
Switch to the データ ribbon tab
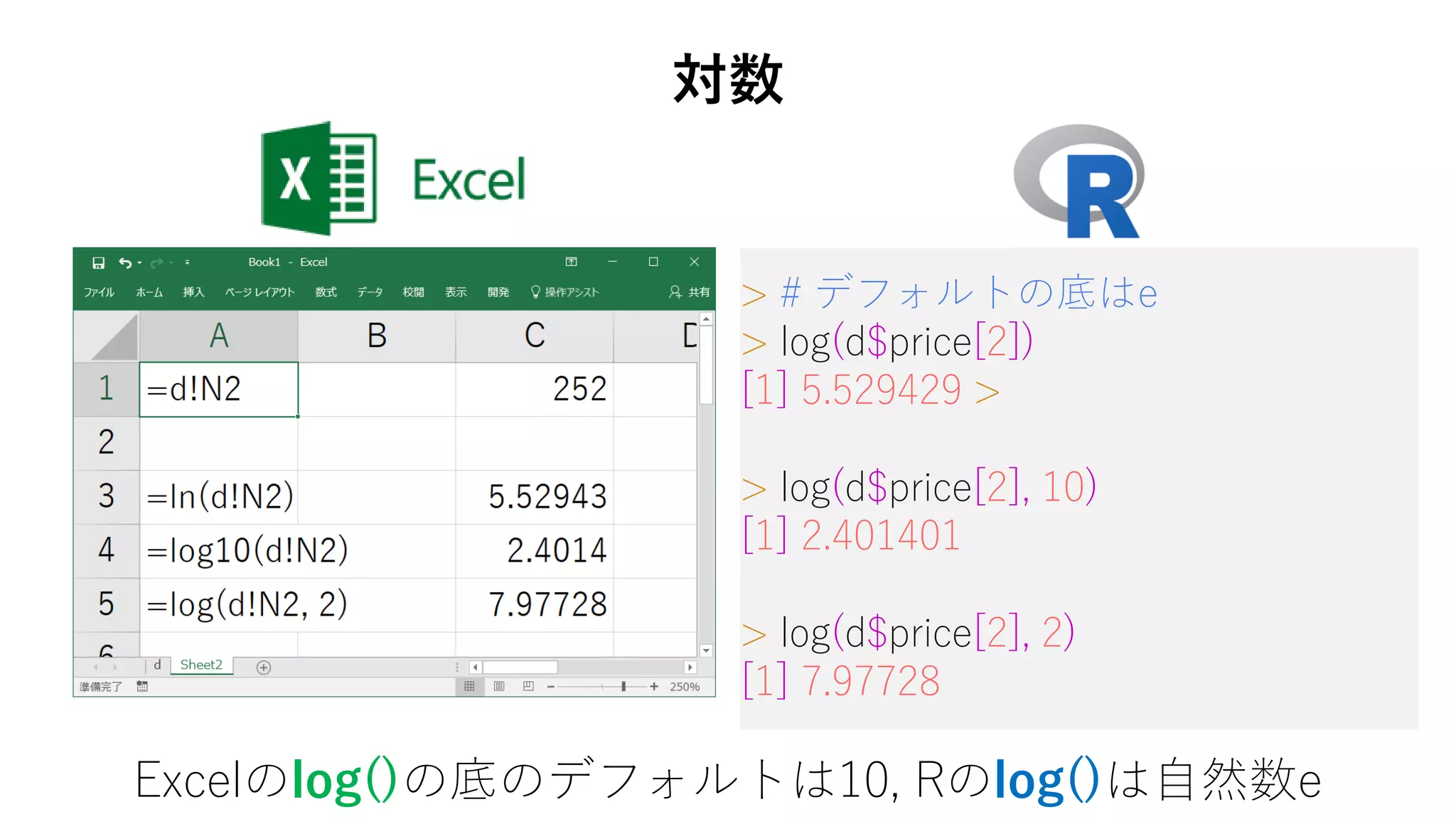370,292
